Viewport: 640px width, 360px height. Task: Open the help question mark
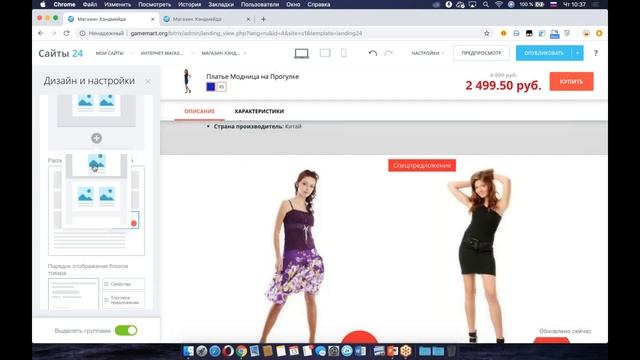[596, 53]
